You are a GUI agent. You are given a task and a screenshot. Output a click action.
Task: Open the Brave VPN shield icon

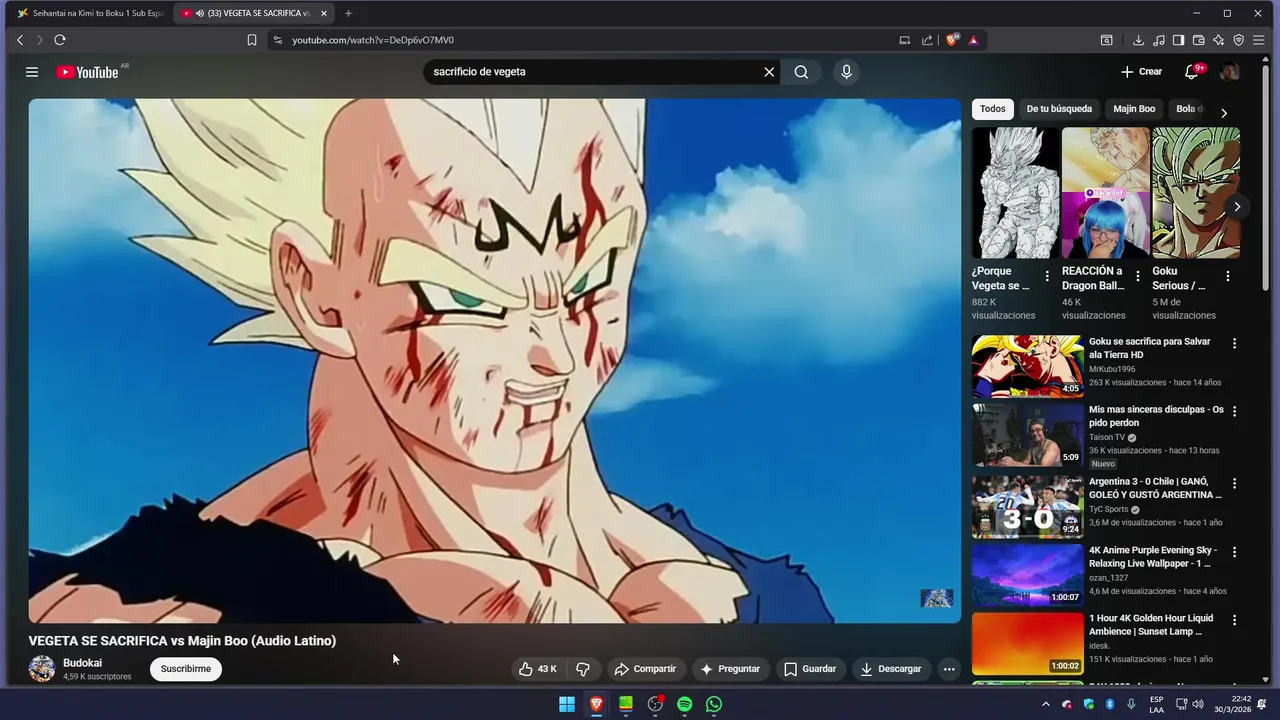tap(1238, 40)
